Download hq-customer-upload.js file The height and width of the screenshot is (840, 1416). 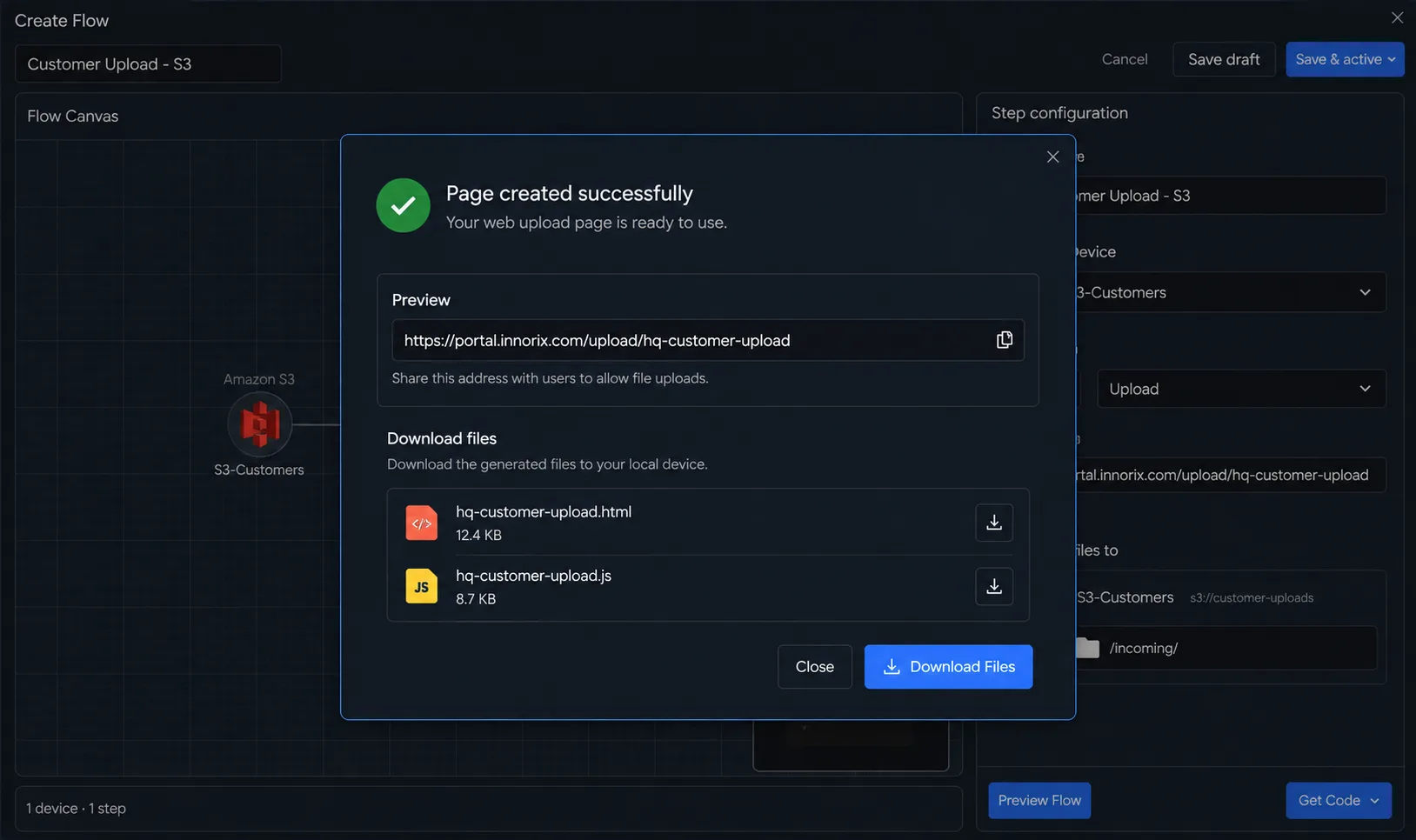pyautogui.click(x=994, y=587)
